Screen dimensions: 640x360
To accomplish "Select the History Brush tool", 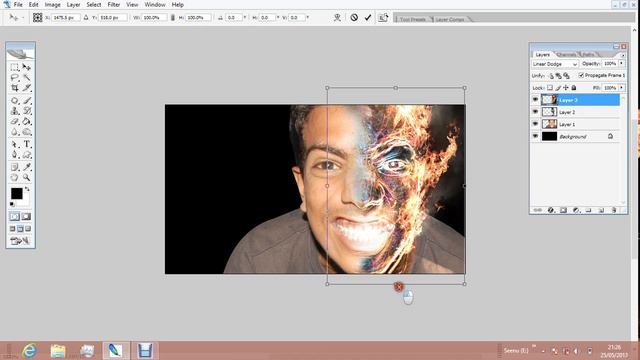I will coord(27,111).
